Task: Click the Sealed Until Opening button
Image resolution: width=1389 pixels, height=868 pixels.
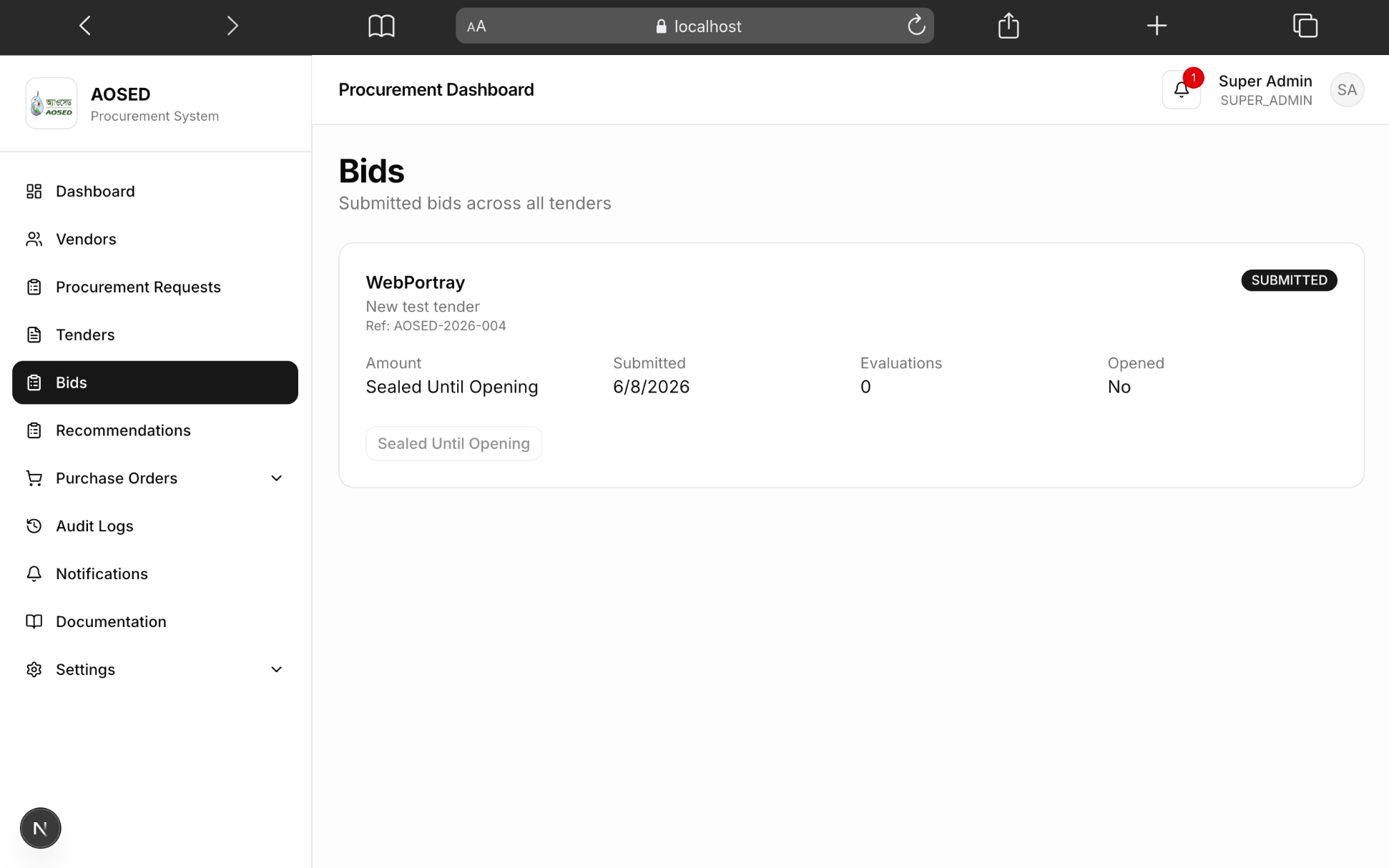Action: pyautogui.click(x=453, y=443)
